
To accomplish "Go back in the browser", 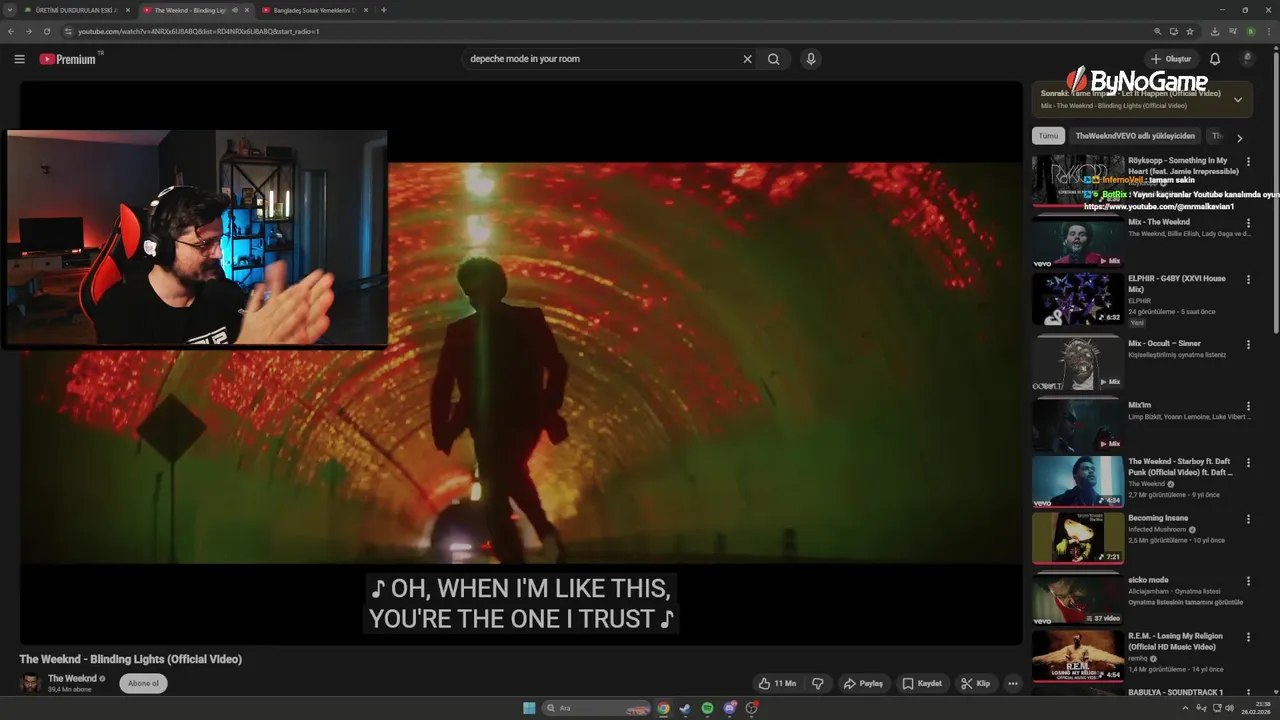I will coord(11,31).
